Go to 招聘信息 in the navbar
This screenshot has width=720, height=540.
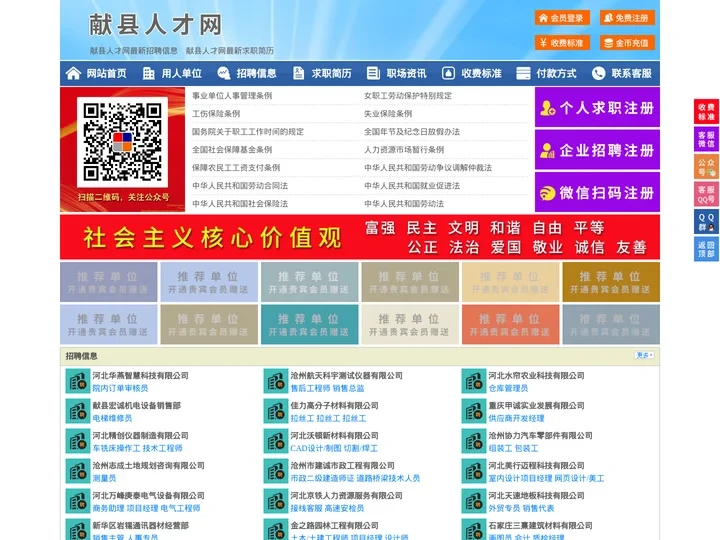click(x=256, y=73)
